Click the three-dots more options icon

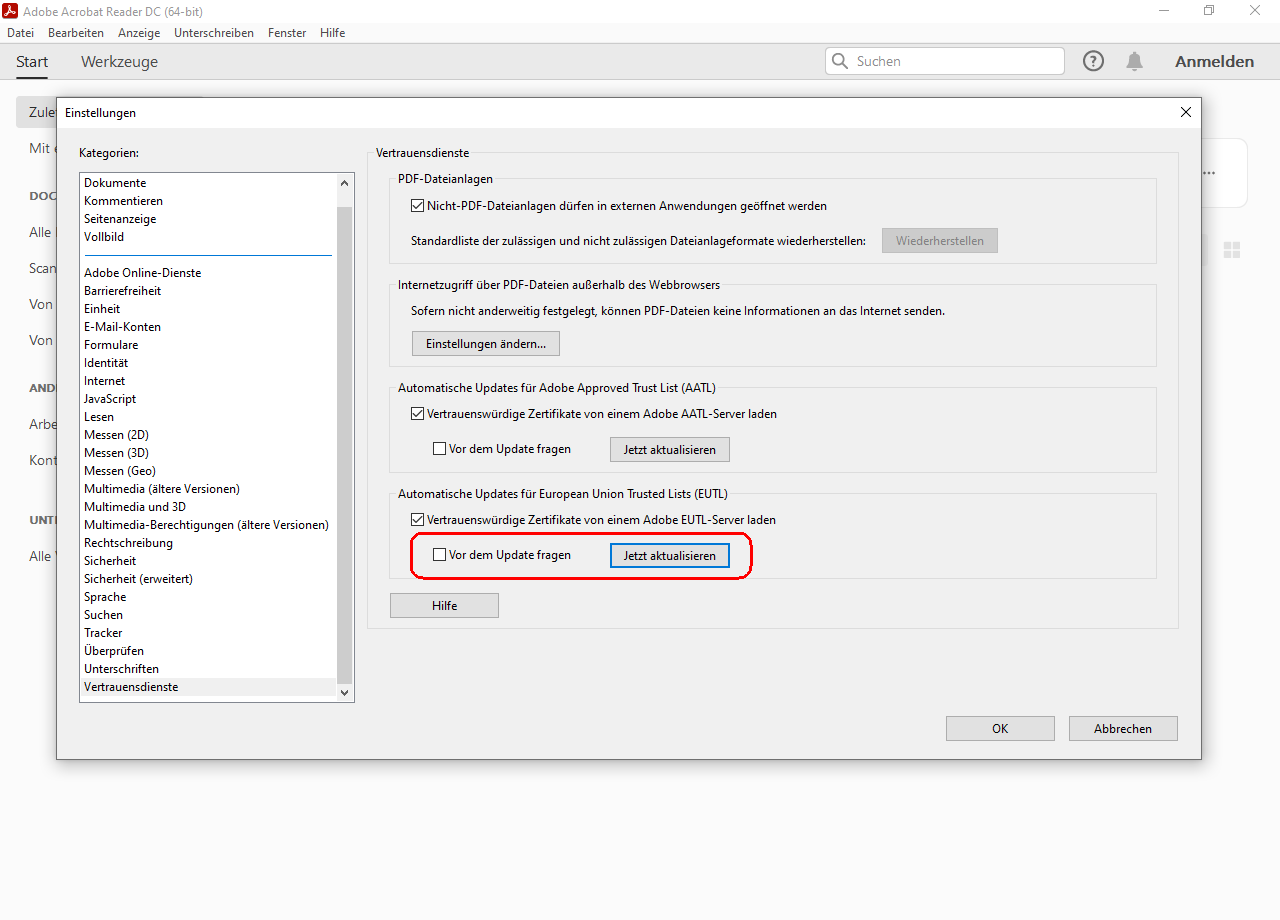[x=1209, y=173]
